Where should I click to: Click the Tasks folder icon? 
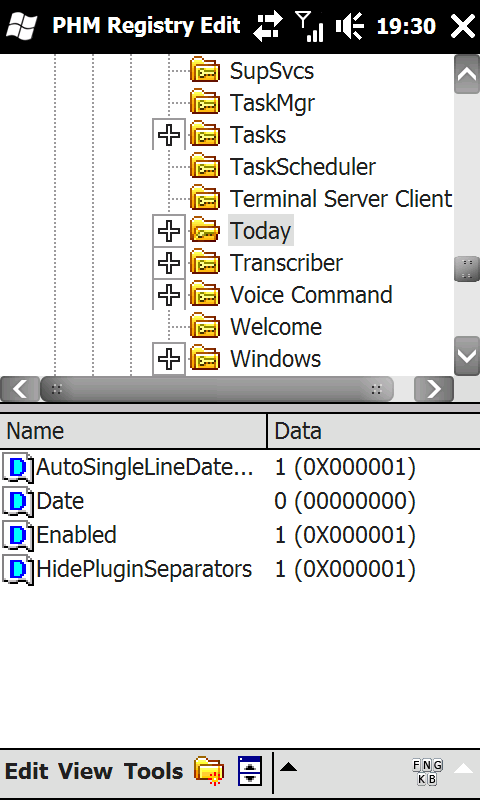[205, 135]
